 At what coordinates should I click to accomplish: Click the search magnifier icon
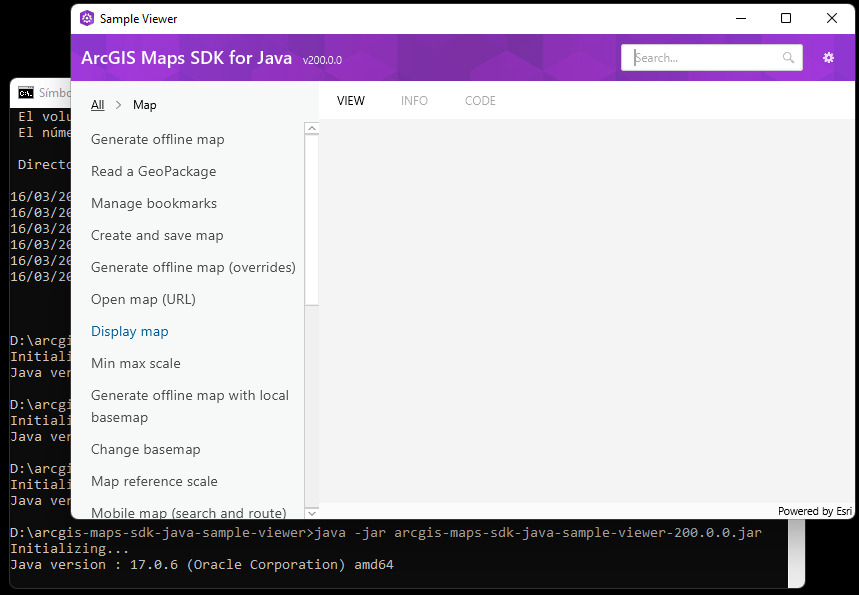click(x=789, y=57)
